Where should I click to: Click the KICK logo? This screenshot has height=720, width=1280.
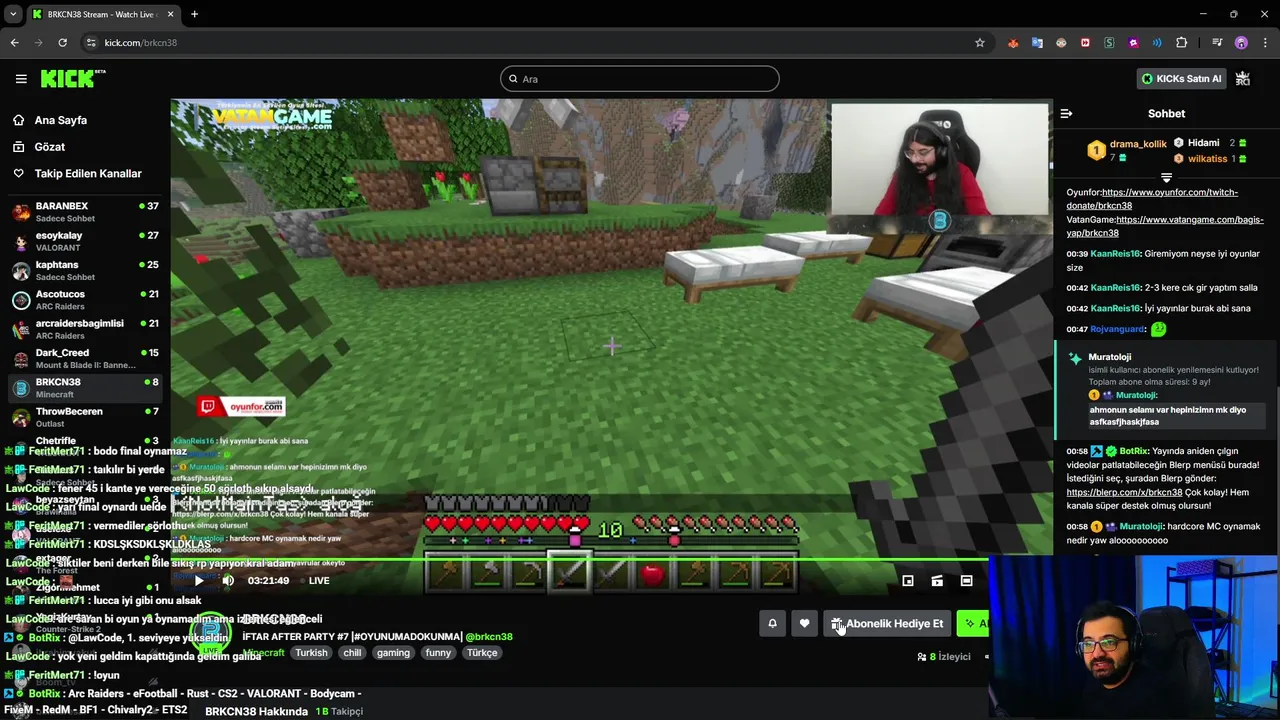coord(73,78)
